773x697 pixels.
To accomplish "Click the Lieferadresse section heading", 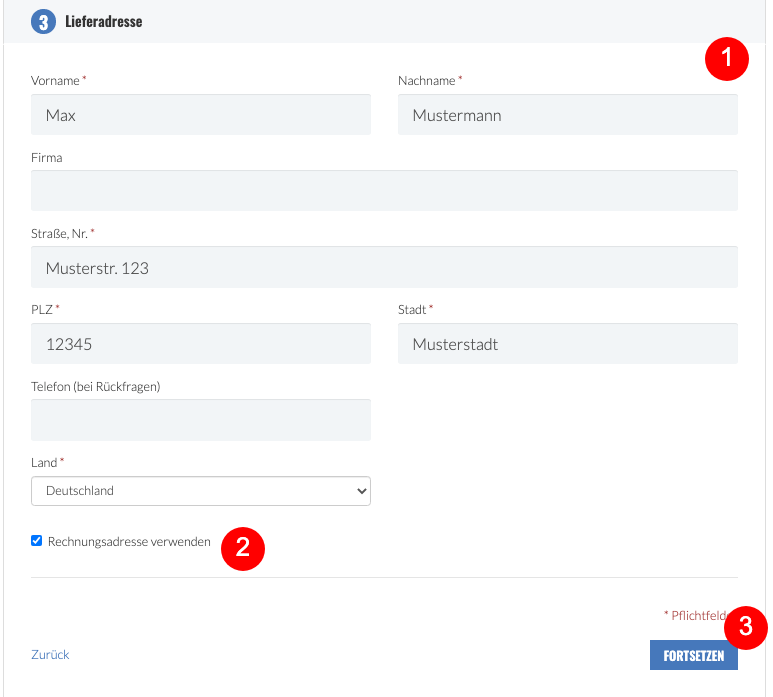I will tap(104, 22).
